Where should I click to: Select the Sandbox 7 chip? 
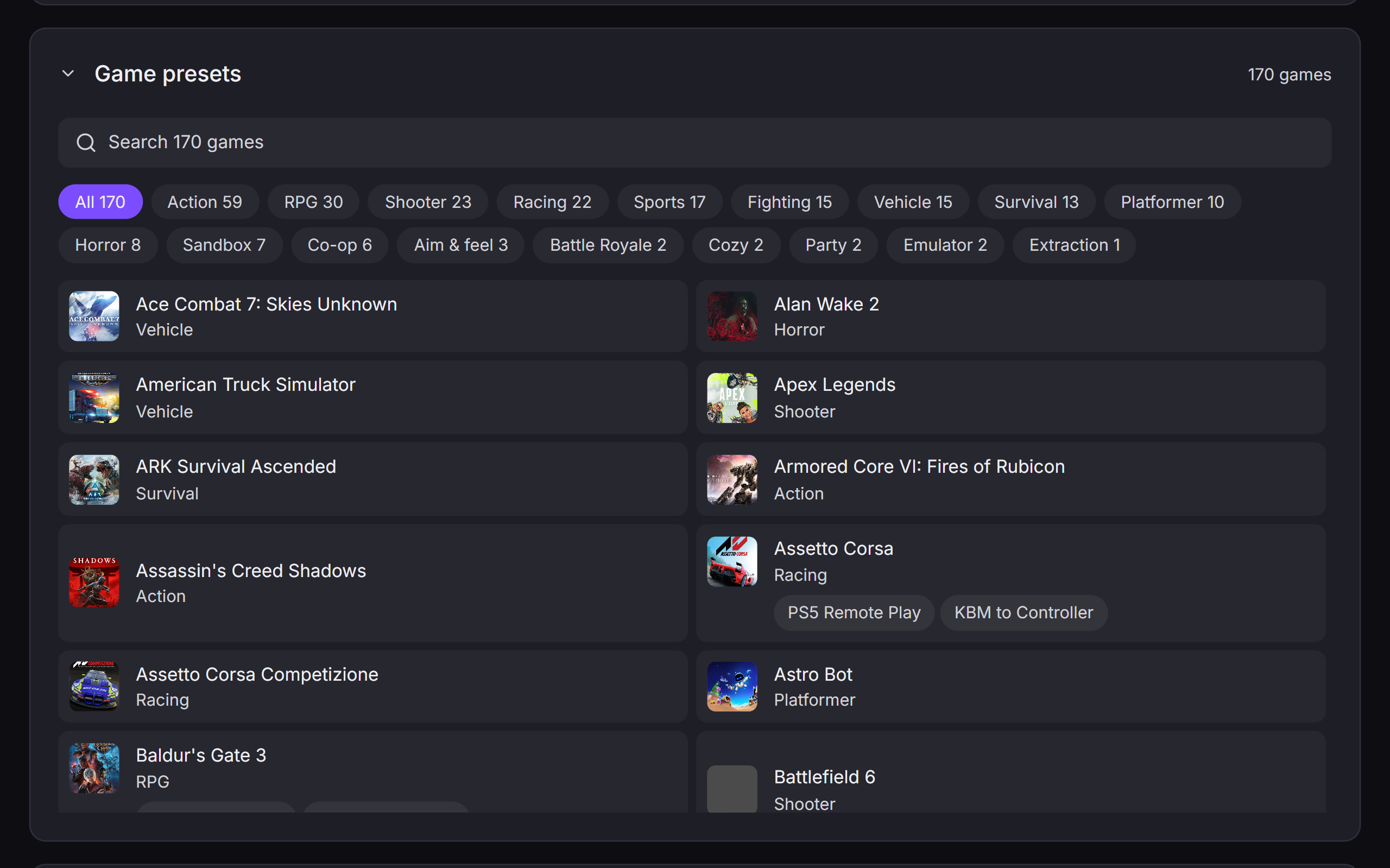(x=224, y=245)
